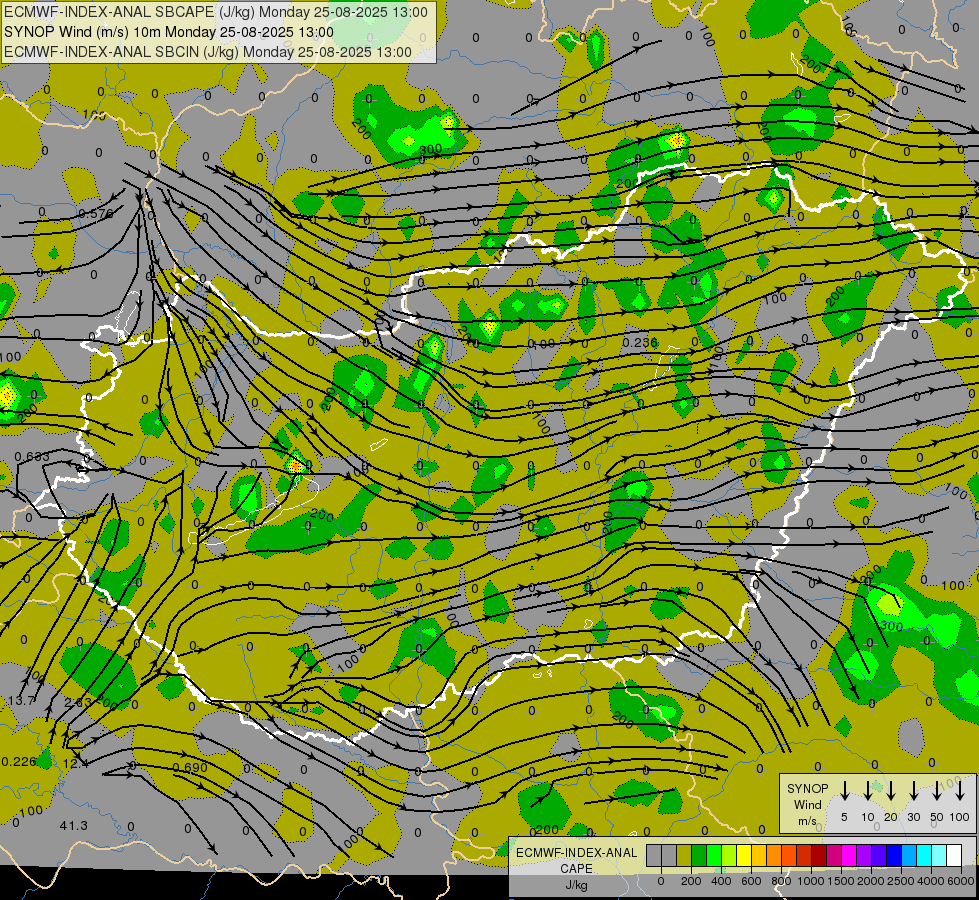Click the 0.690 value on the map
This screenshot has width=979, height=900.
pos(190,768)
